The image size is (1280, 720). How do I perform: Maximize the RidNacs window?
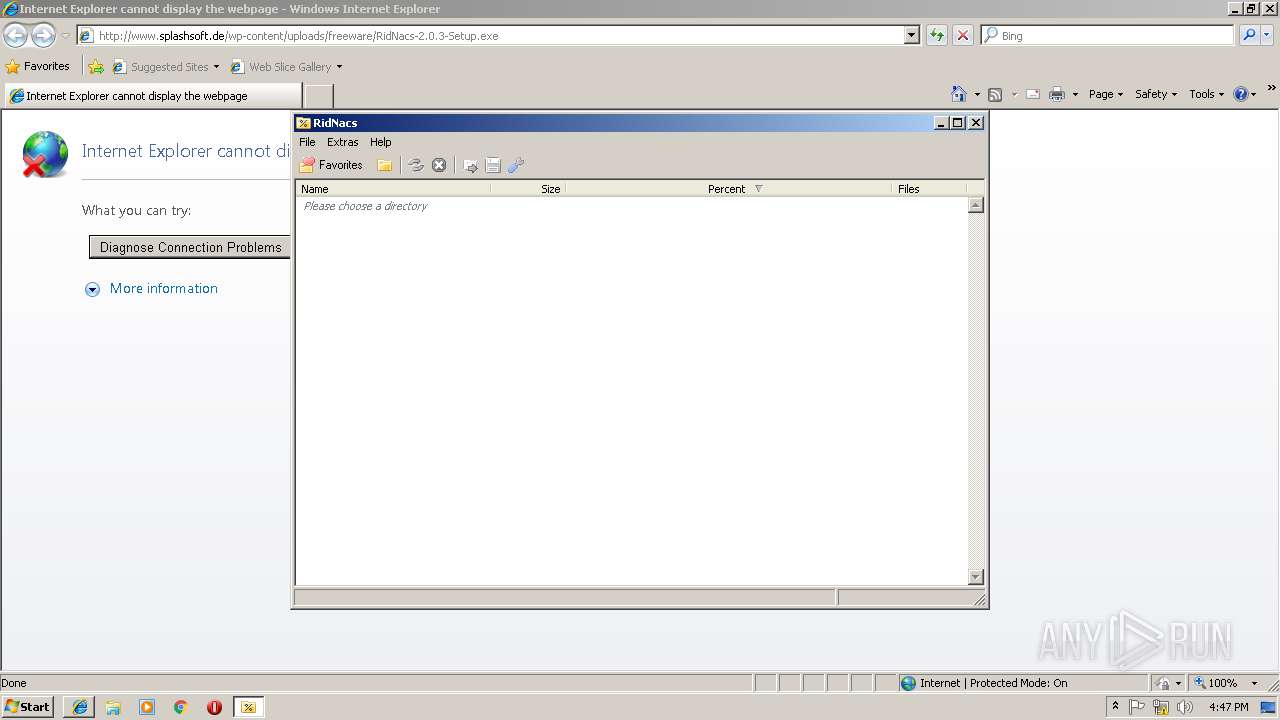pyautogui.click(x=958, y=123)
